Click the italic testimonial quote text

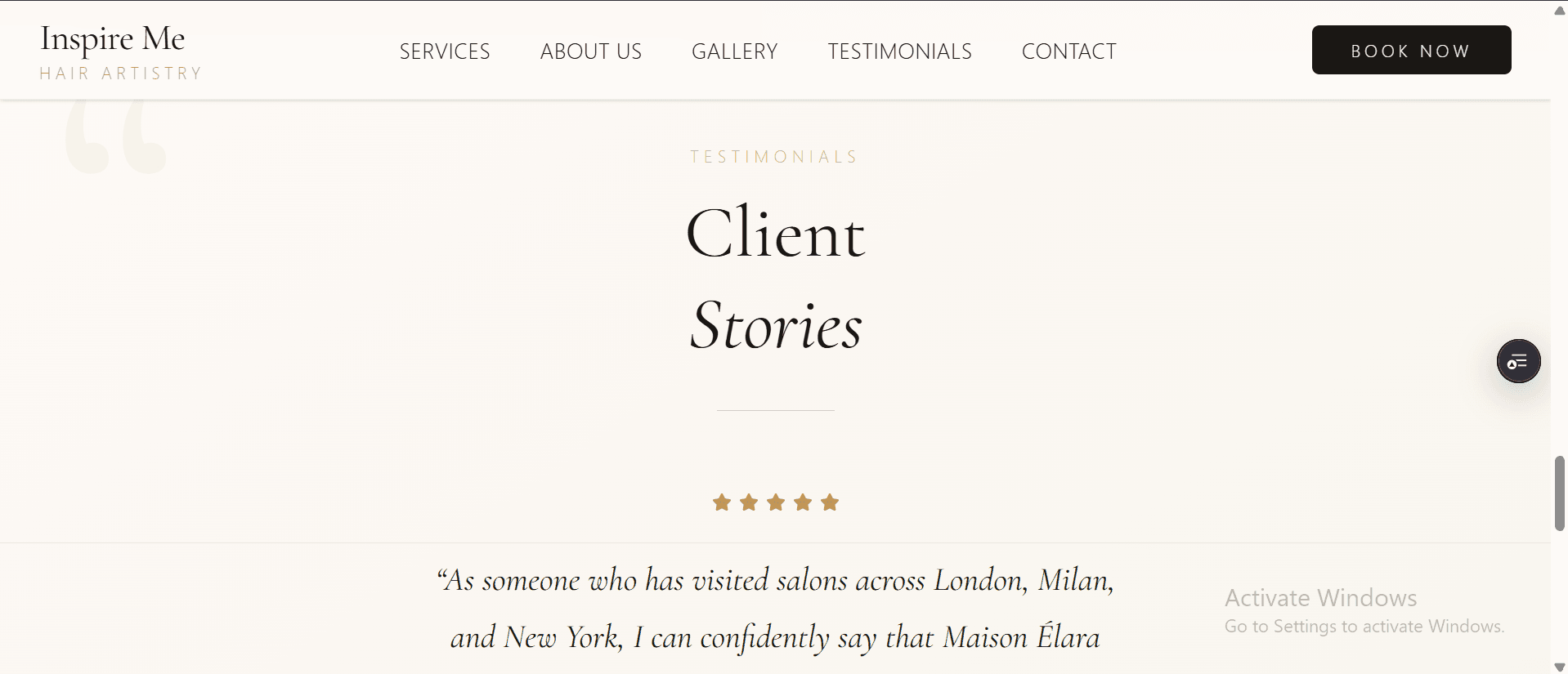(x=776, y=609)
